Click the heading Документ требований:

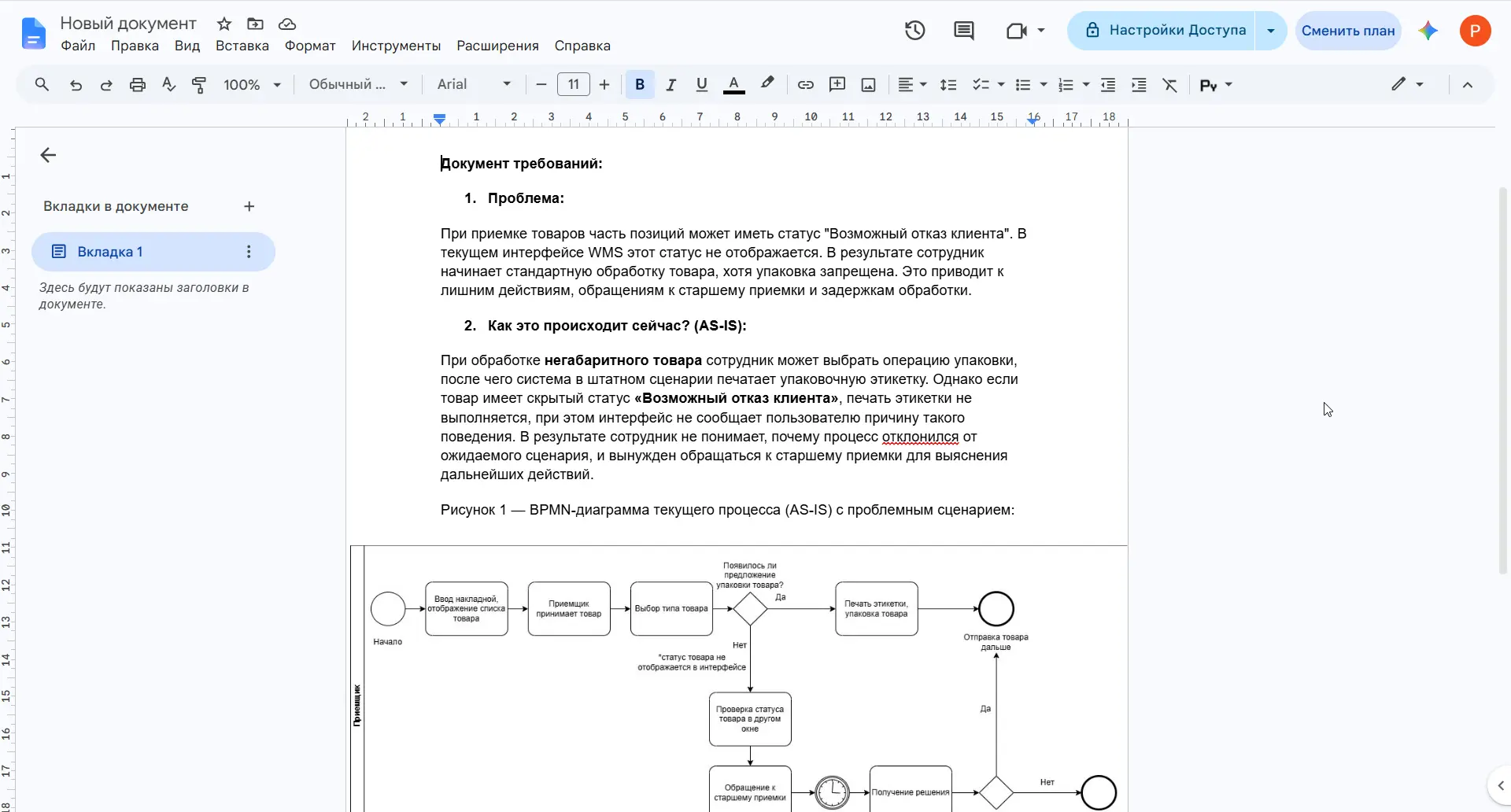tap(522, 164)
